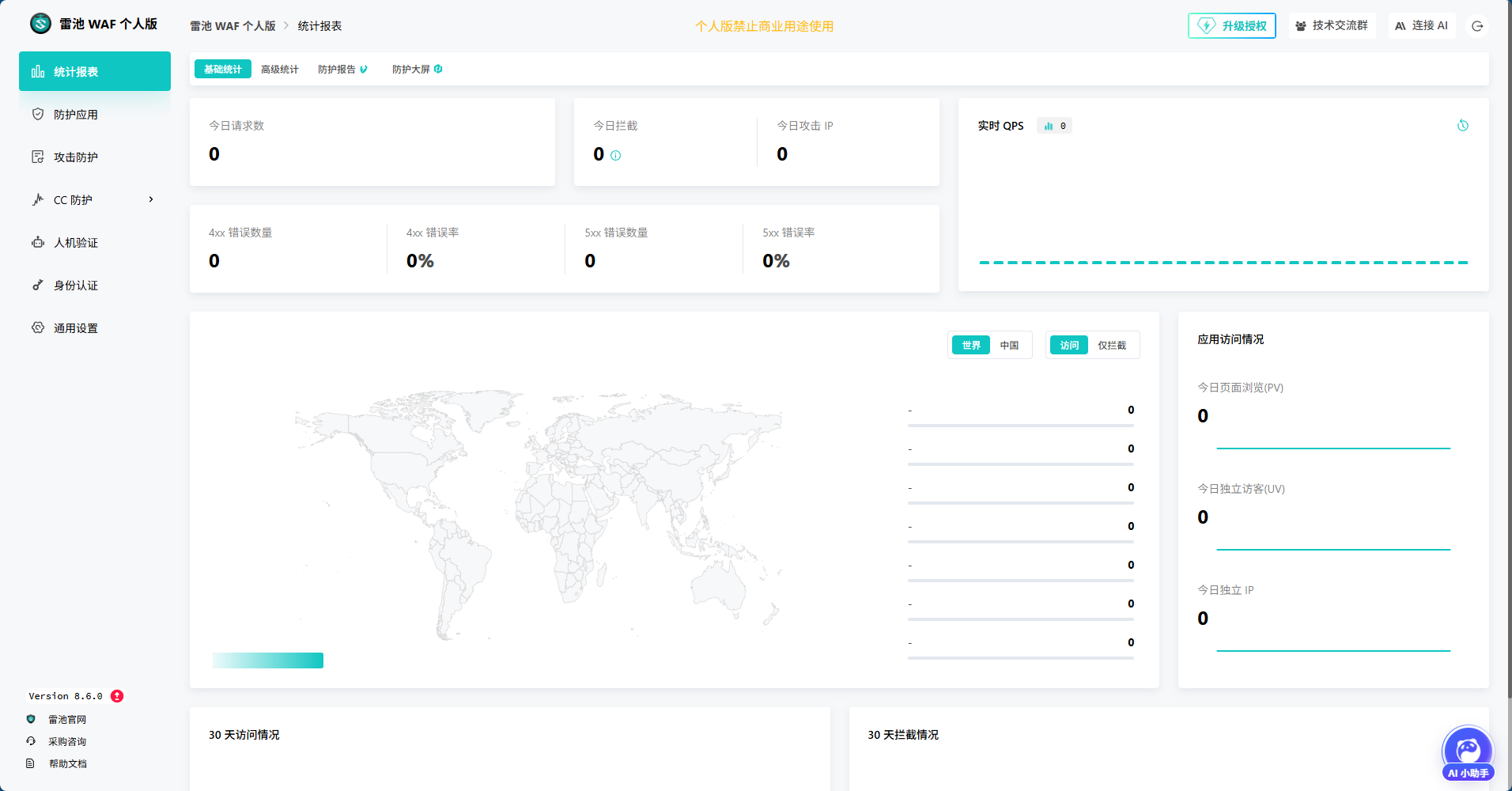Click the 个人版禁止商业用途使用 notice
1512x791 pixels.
765,26
